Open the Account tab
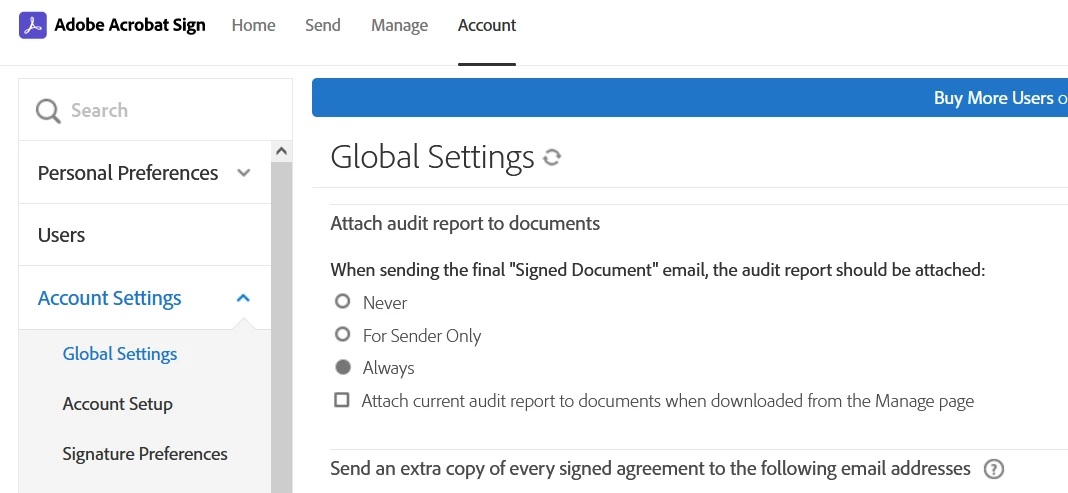Viewport: 1068px width, 493px height. (x=487, y=25)
